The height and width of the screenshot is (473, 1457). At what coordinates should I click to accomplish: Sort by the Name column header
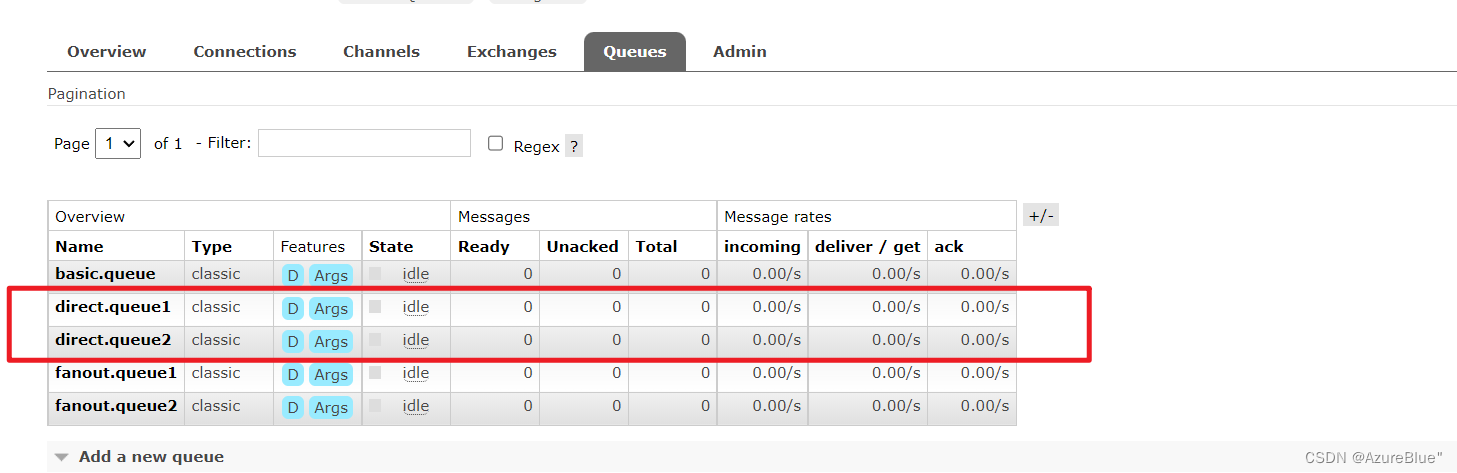point(79,246)
